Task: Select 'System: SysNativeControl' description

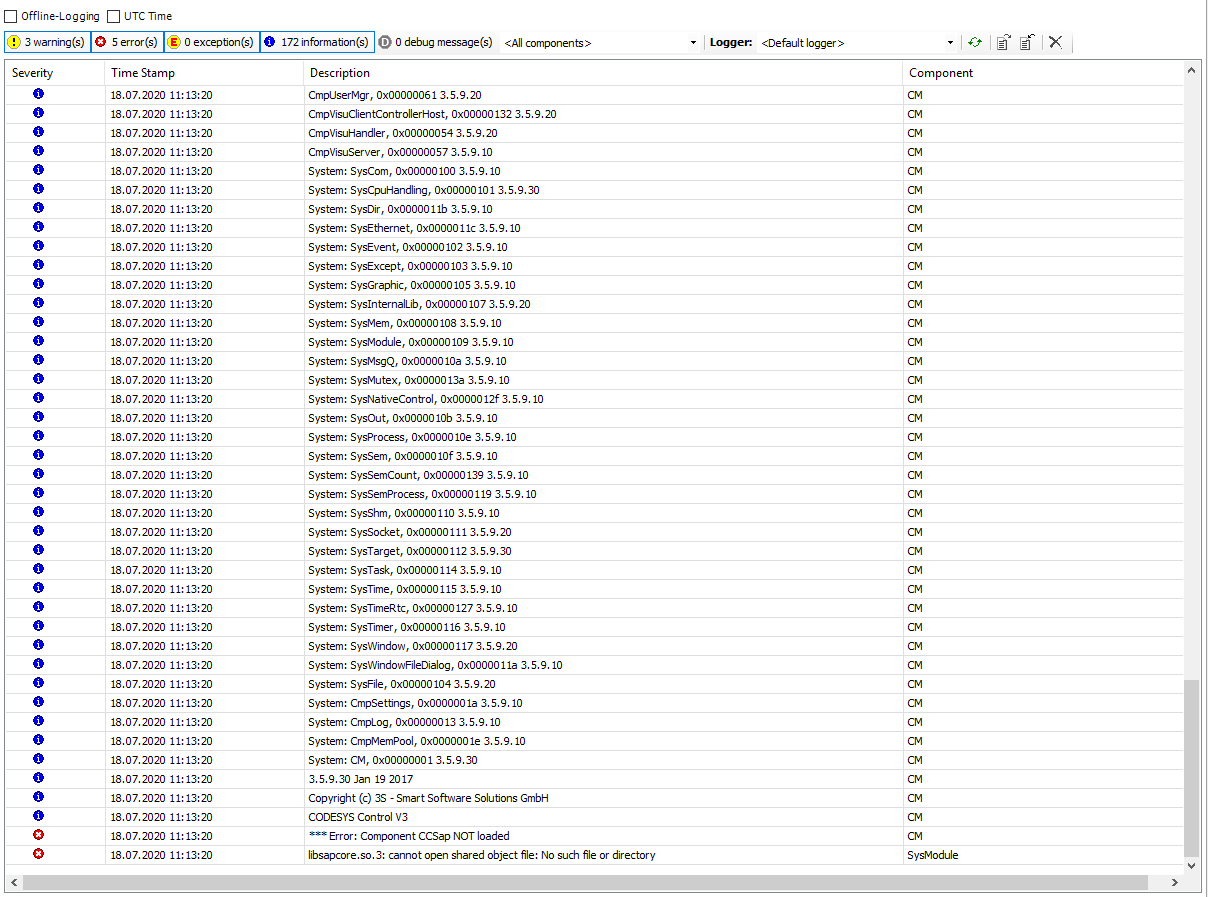Action: tap(426, 399)
